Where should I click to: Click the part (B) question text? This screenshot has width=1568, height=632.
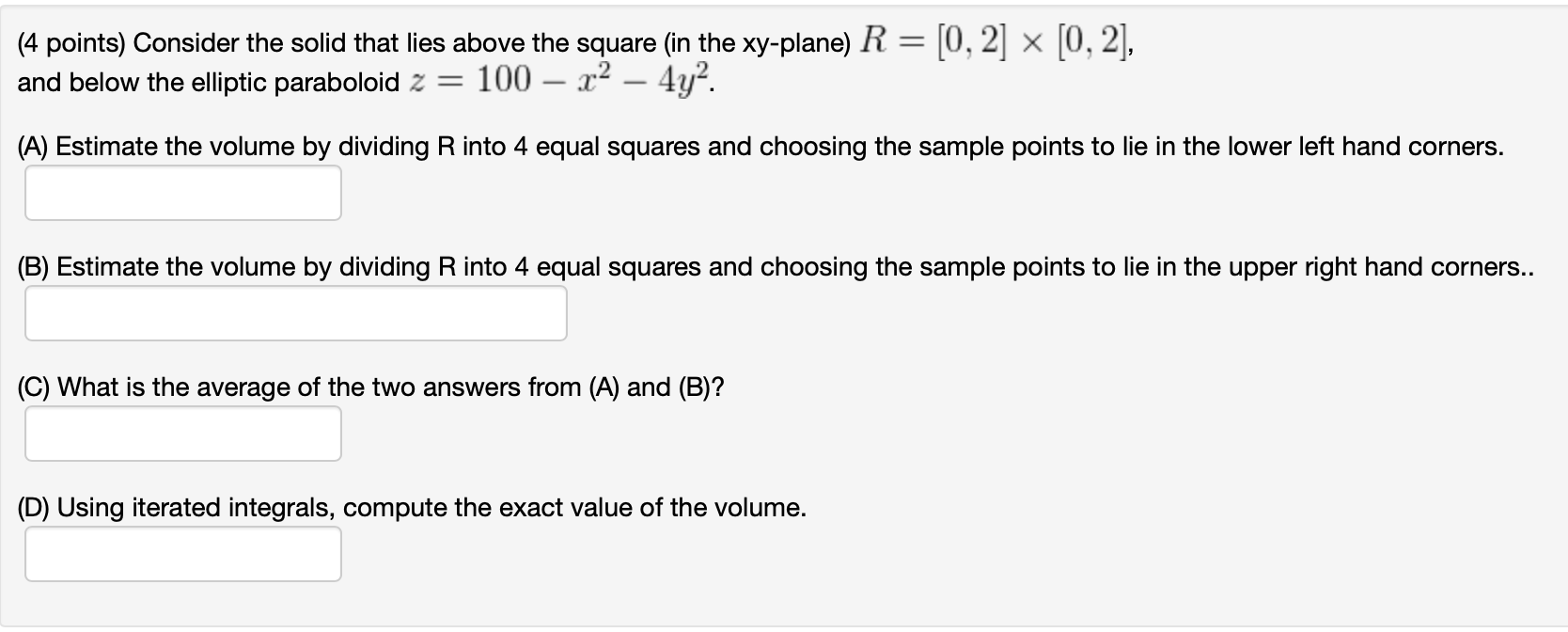coord(658,266)
